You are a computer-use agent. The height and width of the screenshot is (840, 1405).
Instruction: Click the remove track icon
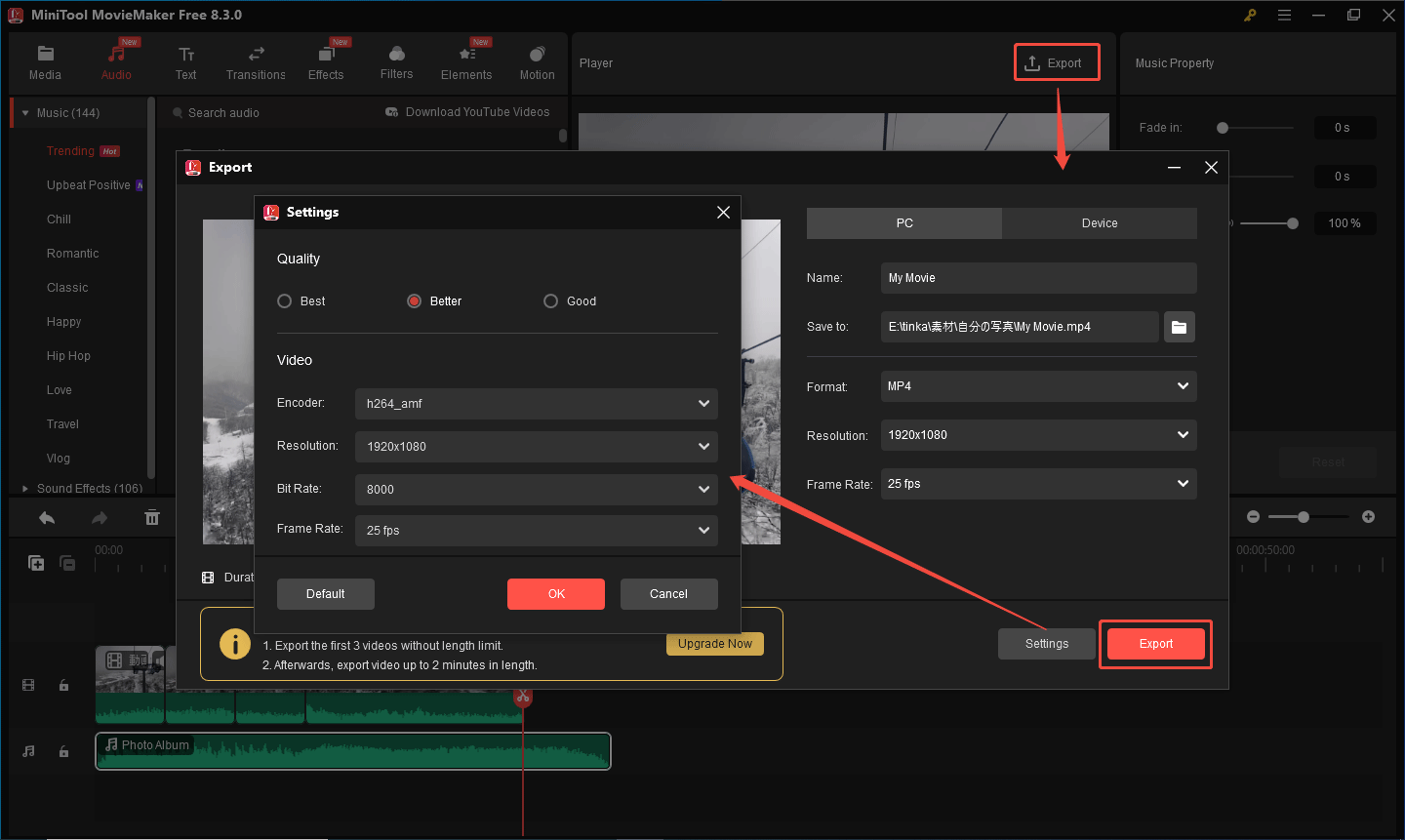click(67, 563)
